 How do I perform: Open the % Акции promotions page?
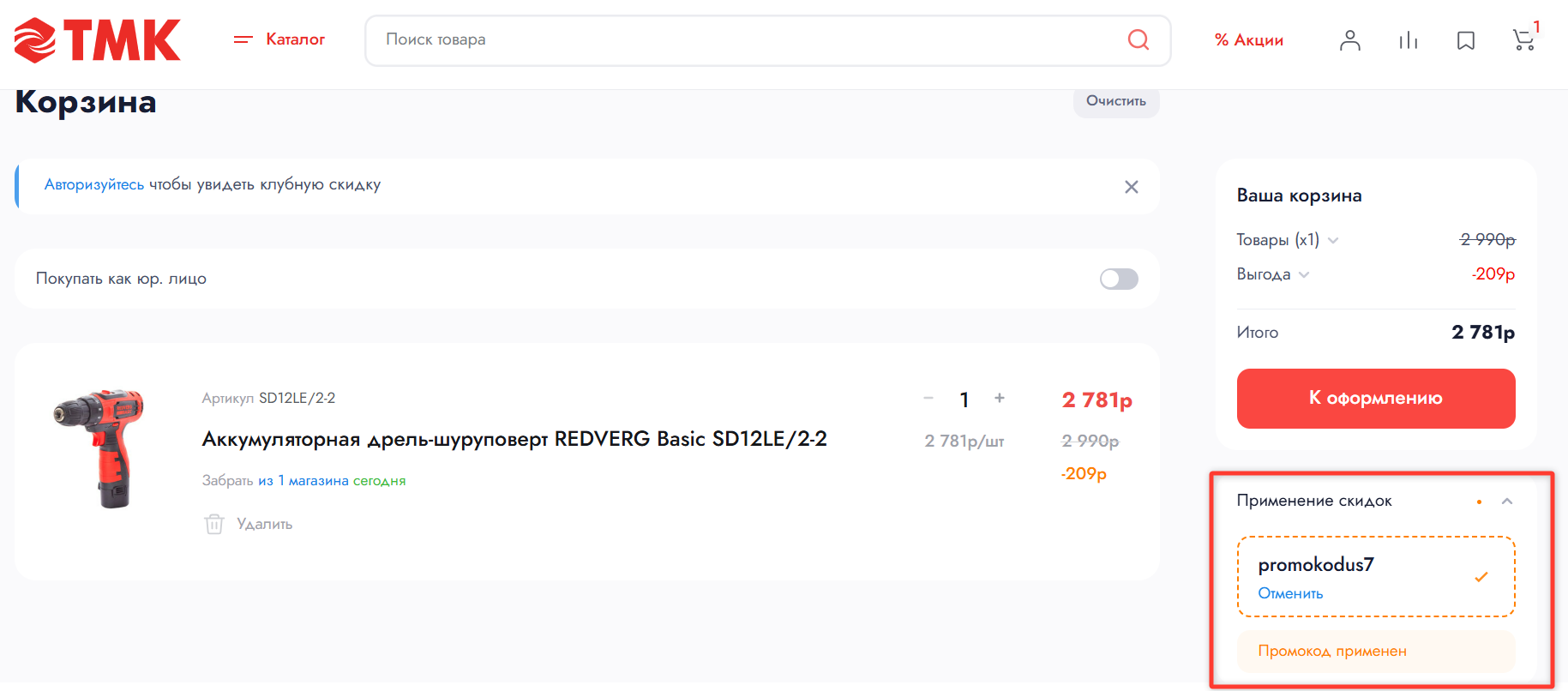(x=1249, y=40)
